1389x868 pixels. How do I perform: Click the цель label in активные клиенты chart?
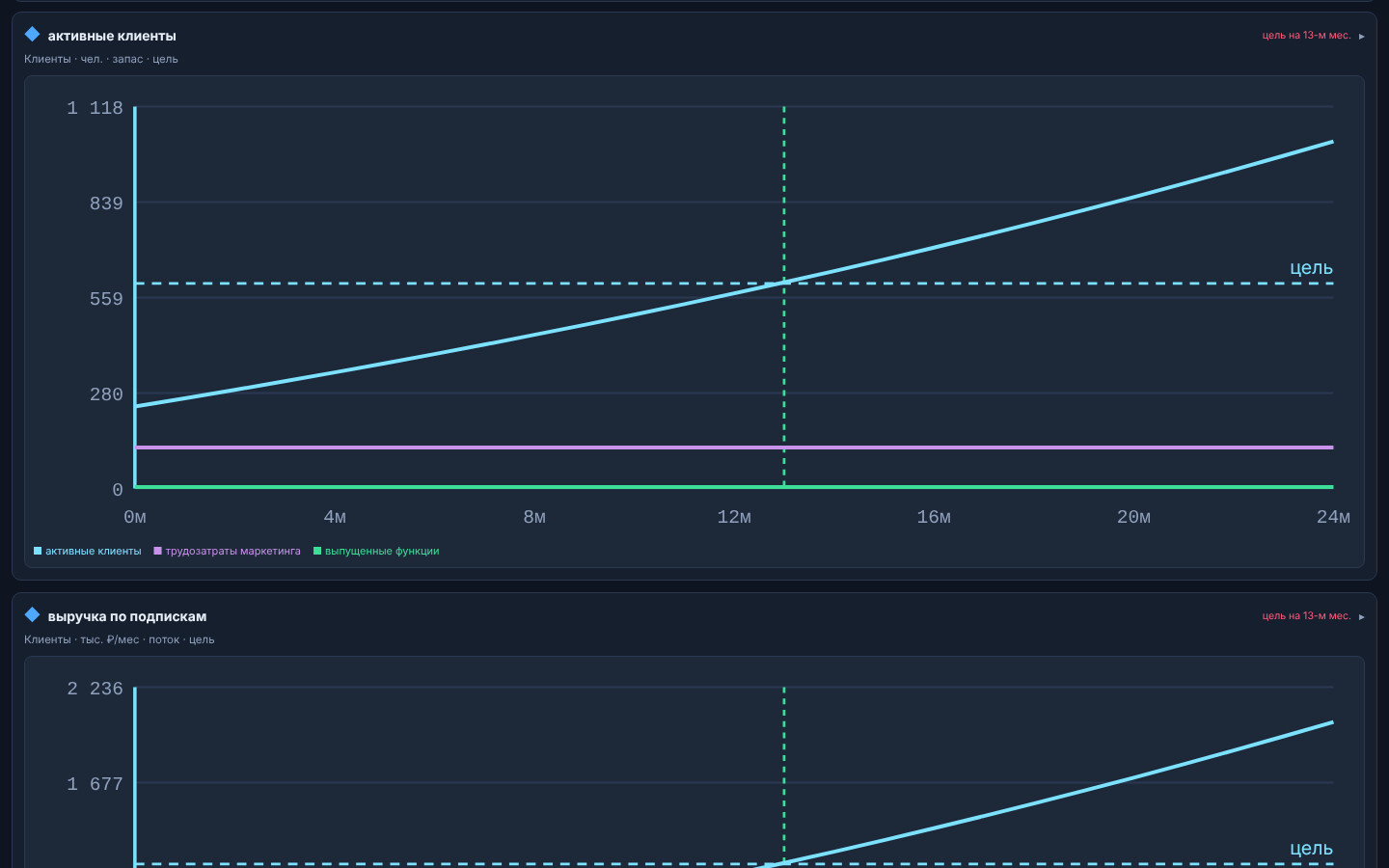click(1311, 268)
